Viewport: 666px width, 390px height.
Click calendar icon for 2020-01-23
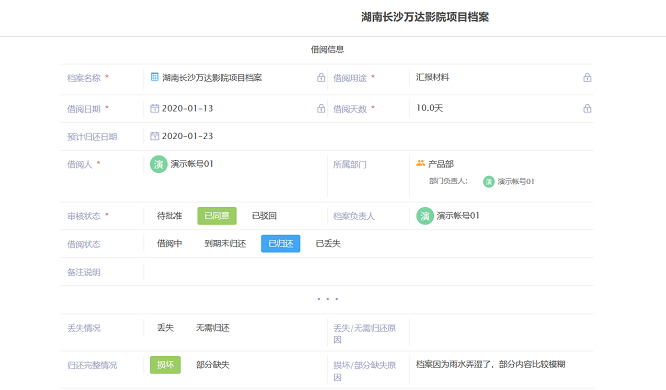[155, 136]
